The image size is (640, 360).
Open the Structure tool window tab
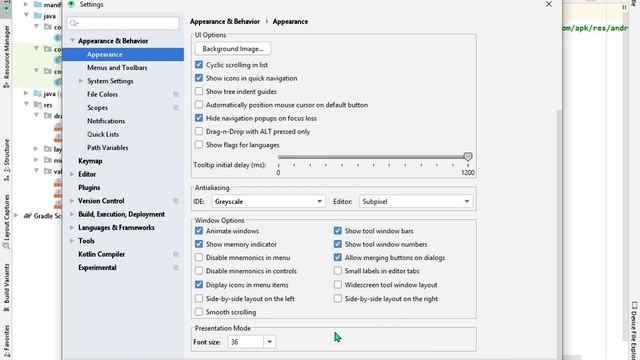(x=6, y=160)
